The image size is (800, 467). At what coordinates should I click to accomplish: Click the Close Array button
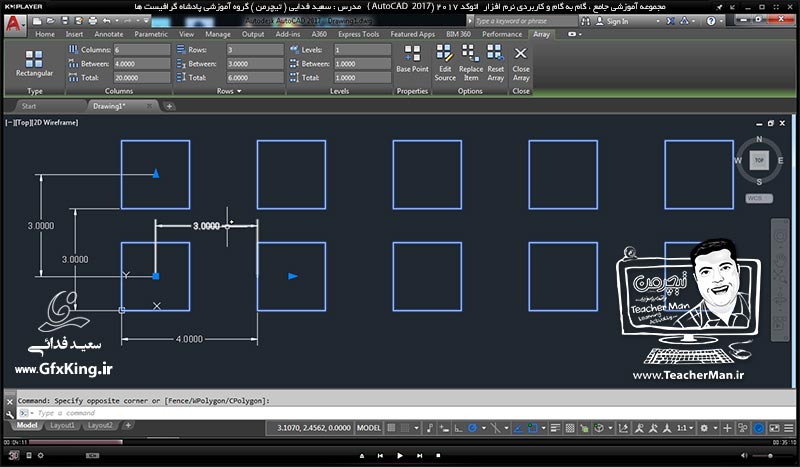click(521, 64)
